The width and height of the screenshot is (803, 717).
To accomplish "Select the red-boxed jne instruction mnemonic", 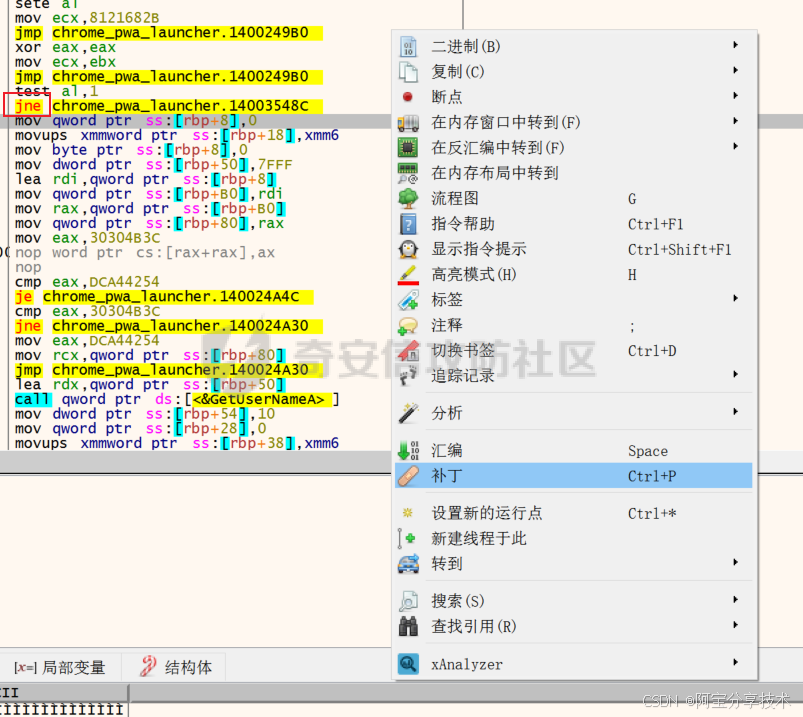I will click(x=28, y=106).
